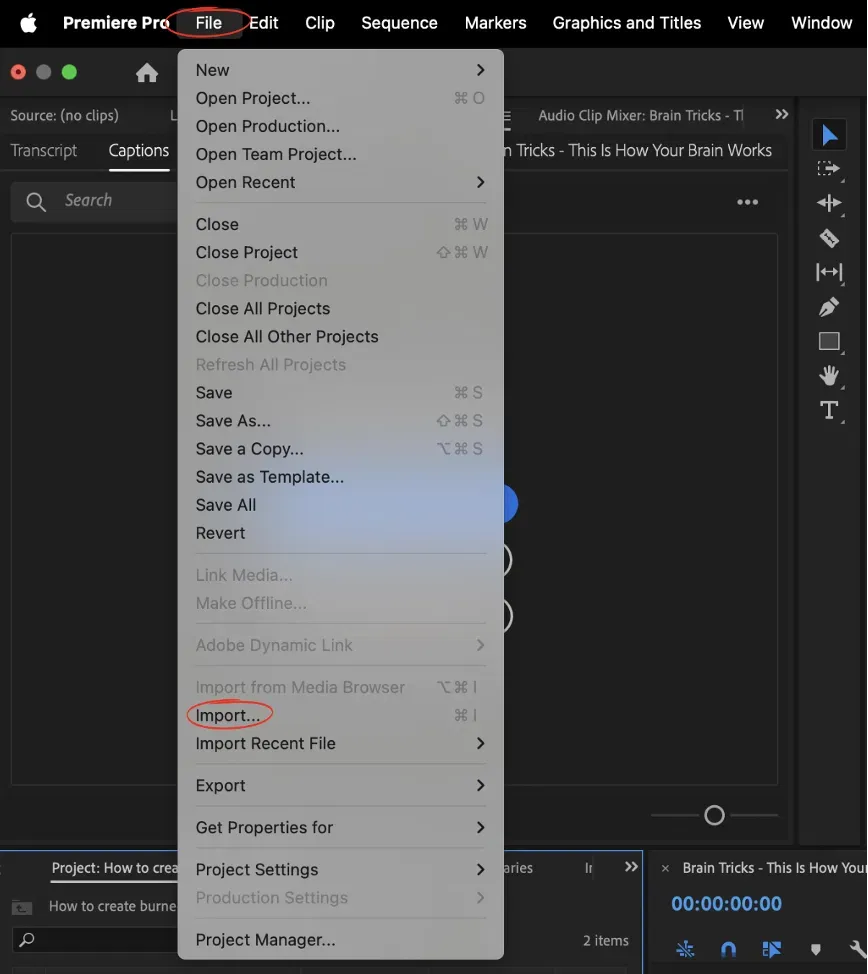Select the Selection arrow tool
The height and width of the screenshot is (974, 868).
click(x=829, y=135)
